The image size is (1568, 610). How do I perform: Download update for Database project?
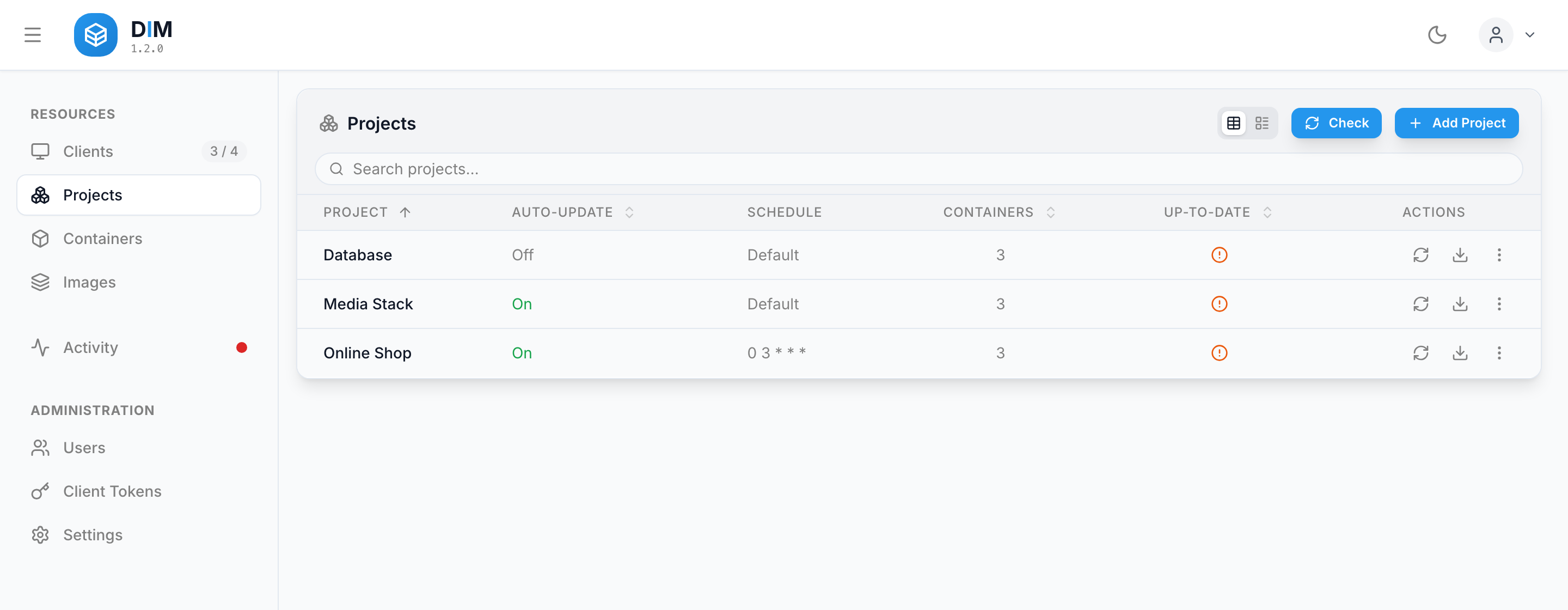click(1460, 254)
